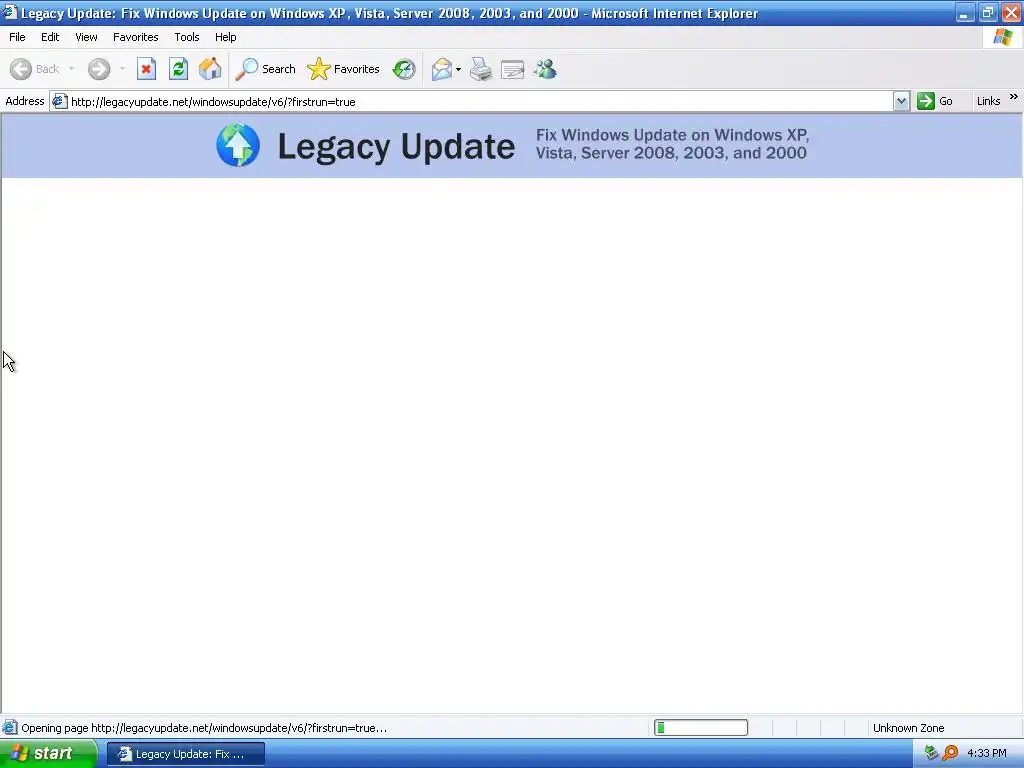The height and width of the screenshot is (768, 1024).
Task: Refresh the page using the Refresh icon
Action: [178, 69]
